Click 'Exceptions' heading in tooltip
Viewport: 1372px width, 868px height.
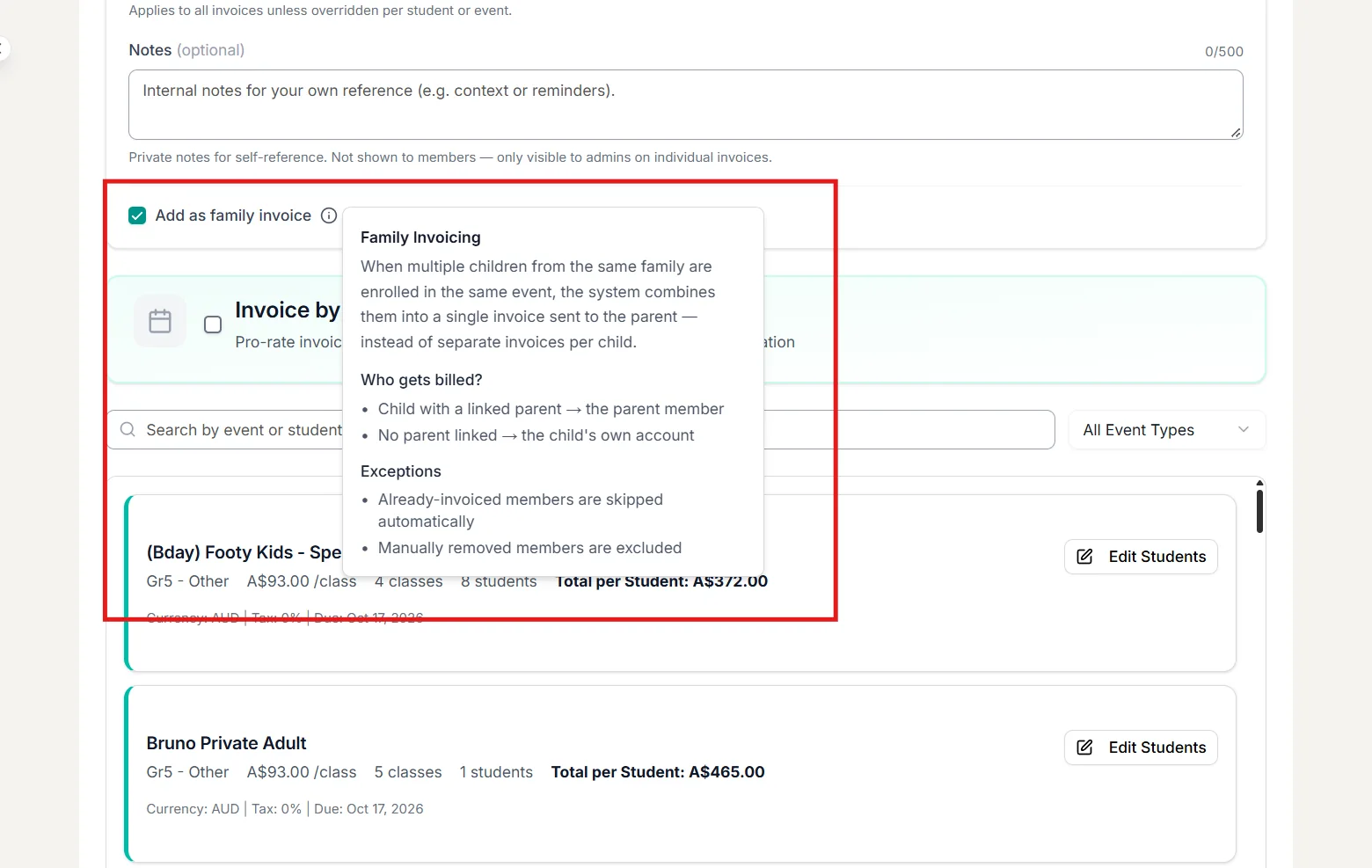tap(400, 471)
